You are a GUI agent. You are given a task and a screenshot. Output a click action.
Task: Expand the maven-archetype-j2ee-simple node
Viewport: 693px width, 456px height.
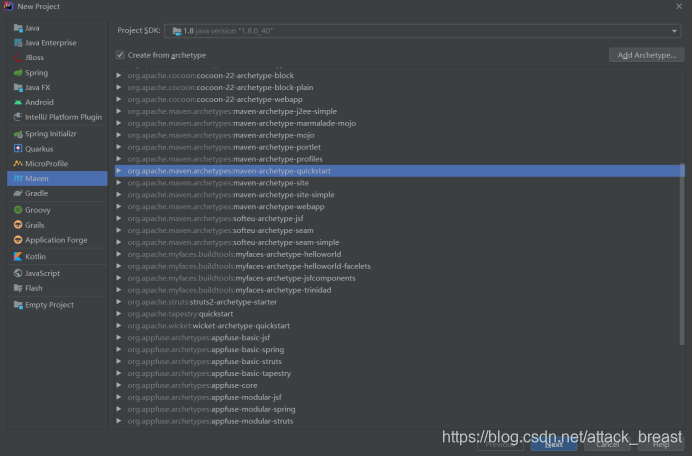point(119,111)
